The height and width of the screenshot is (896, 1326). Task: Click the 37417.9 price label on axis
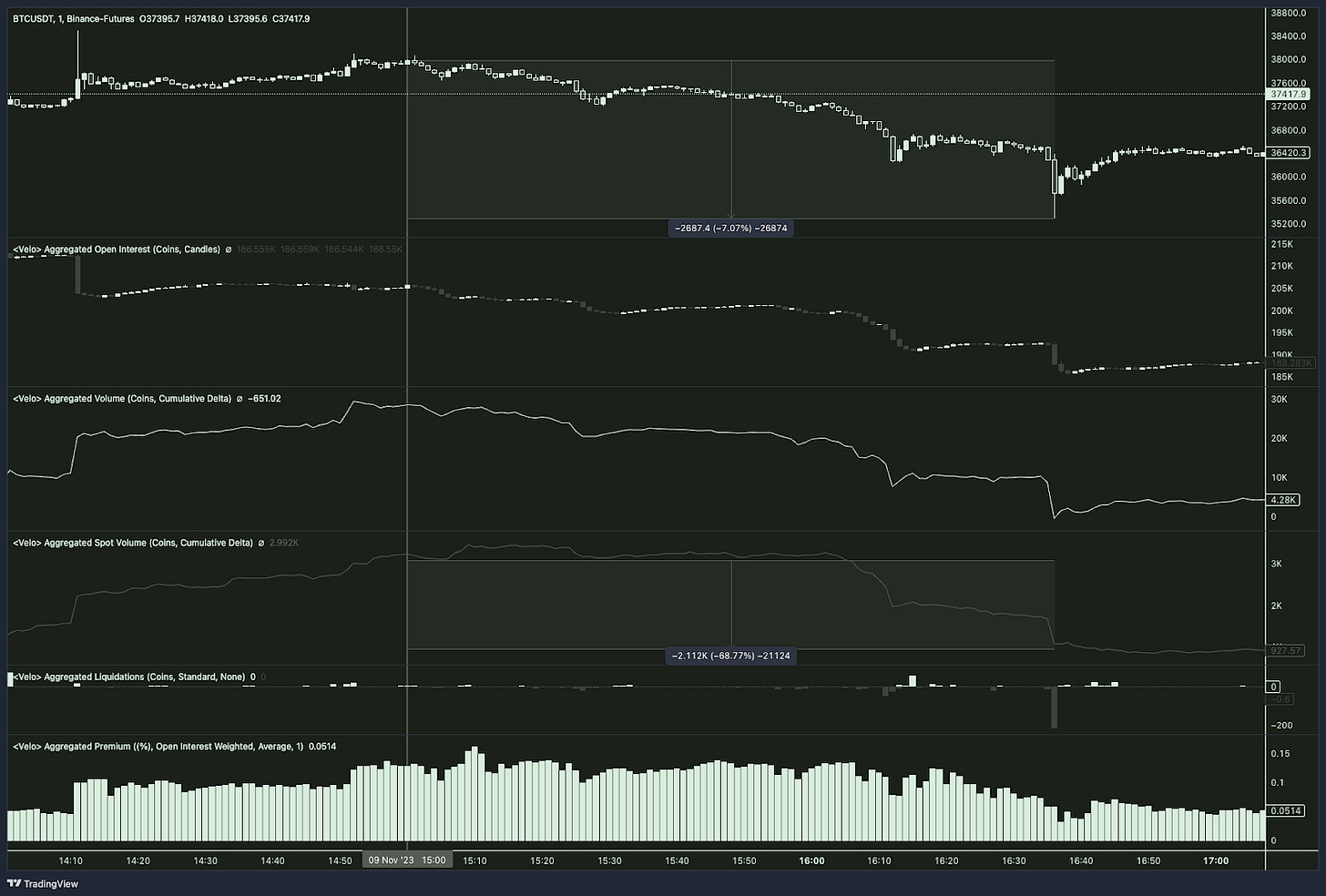point(1289,94)
